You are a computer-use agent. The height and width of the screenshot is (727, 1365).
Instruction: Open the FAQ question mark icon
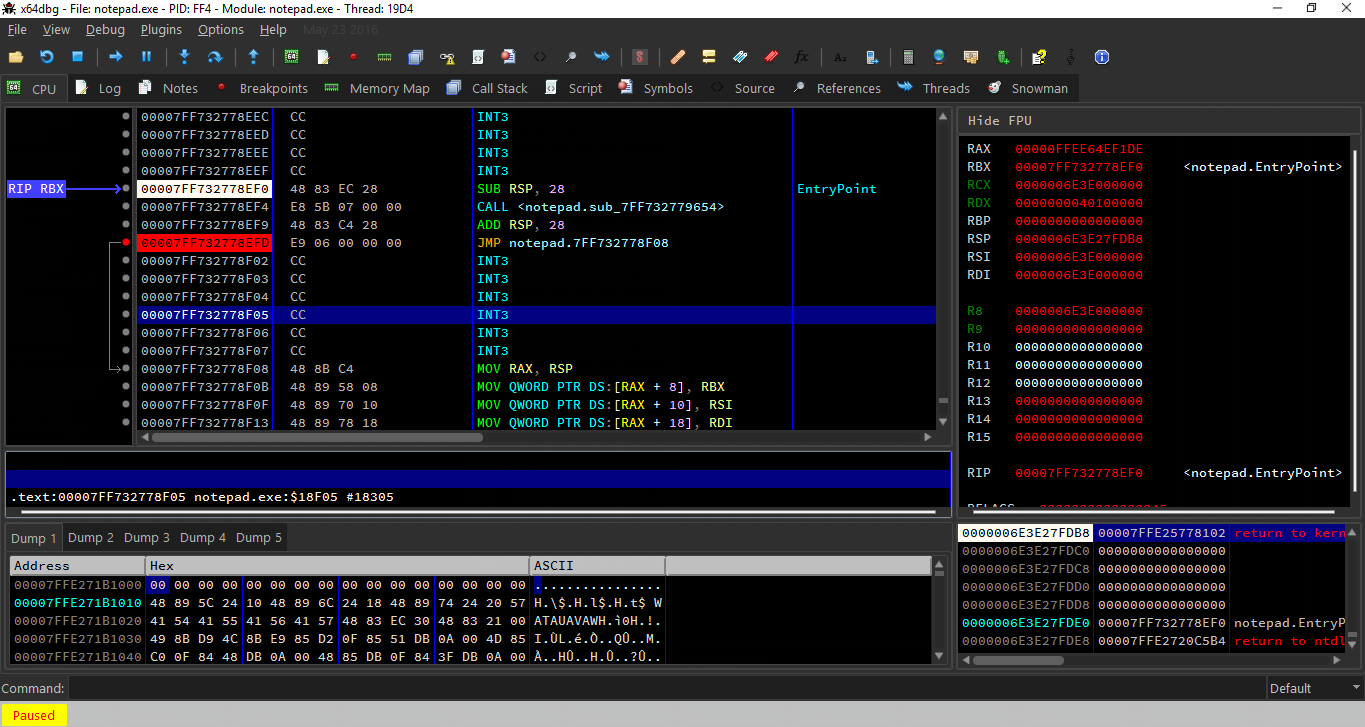1039,57
